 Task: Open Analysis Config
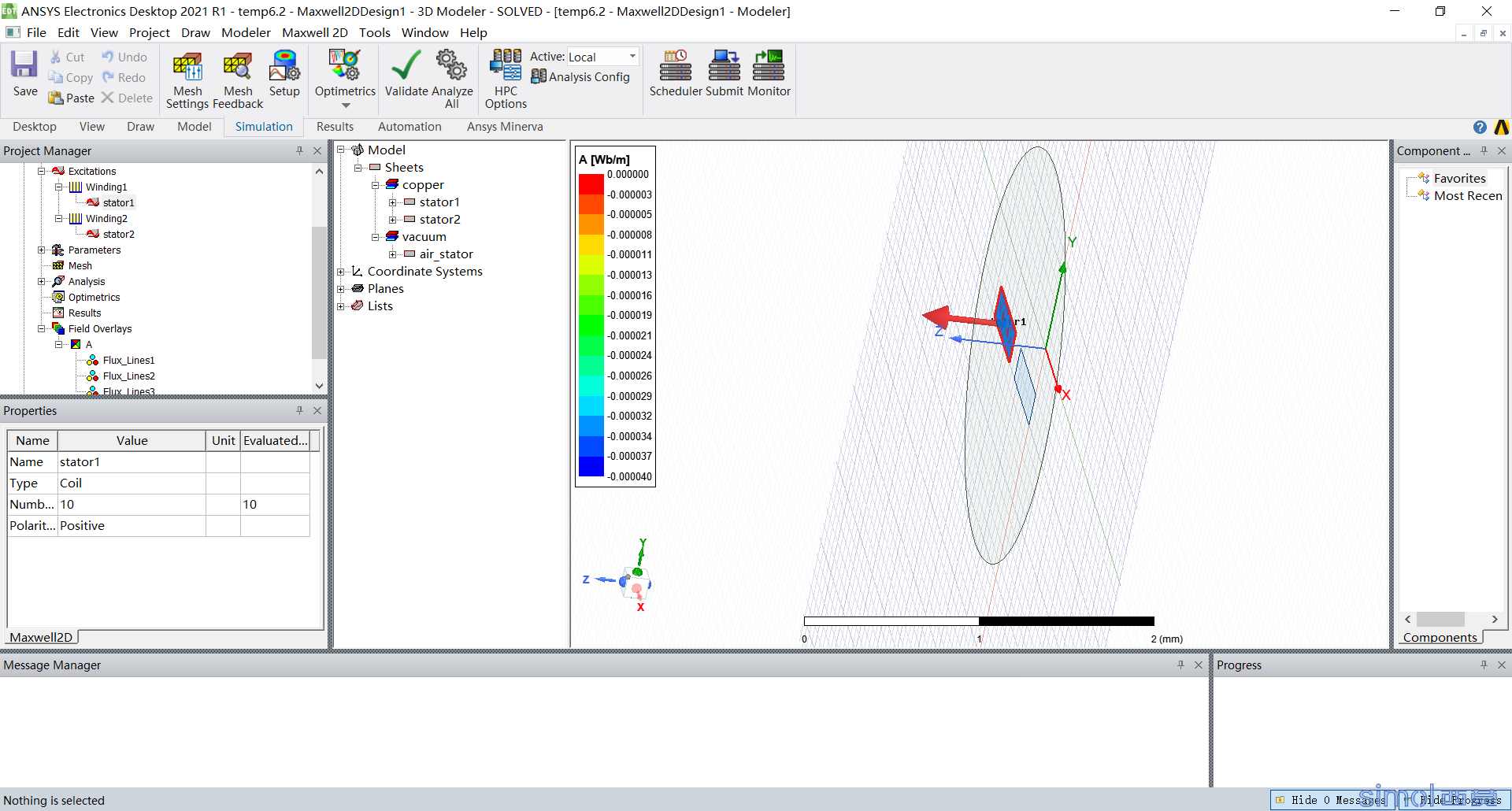click(580, 76)
